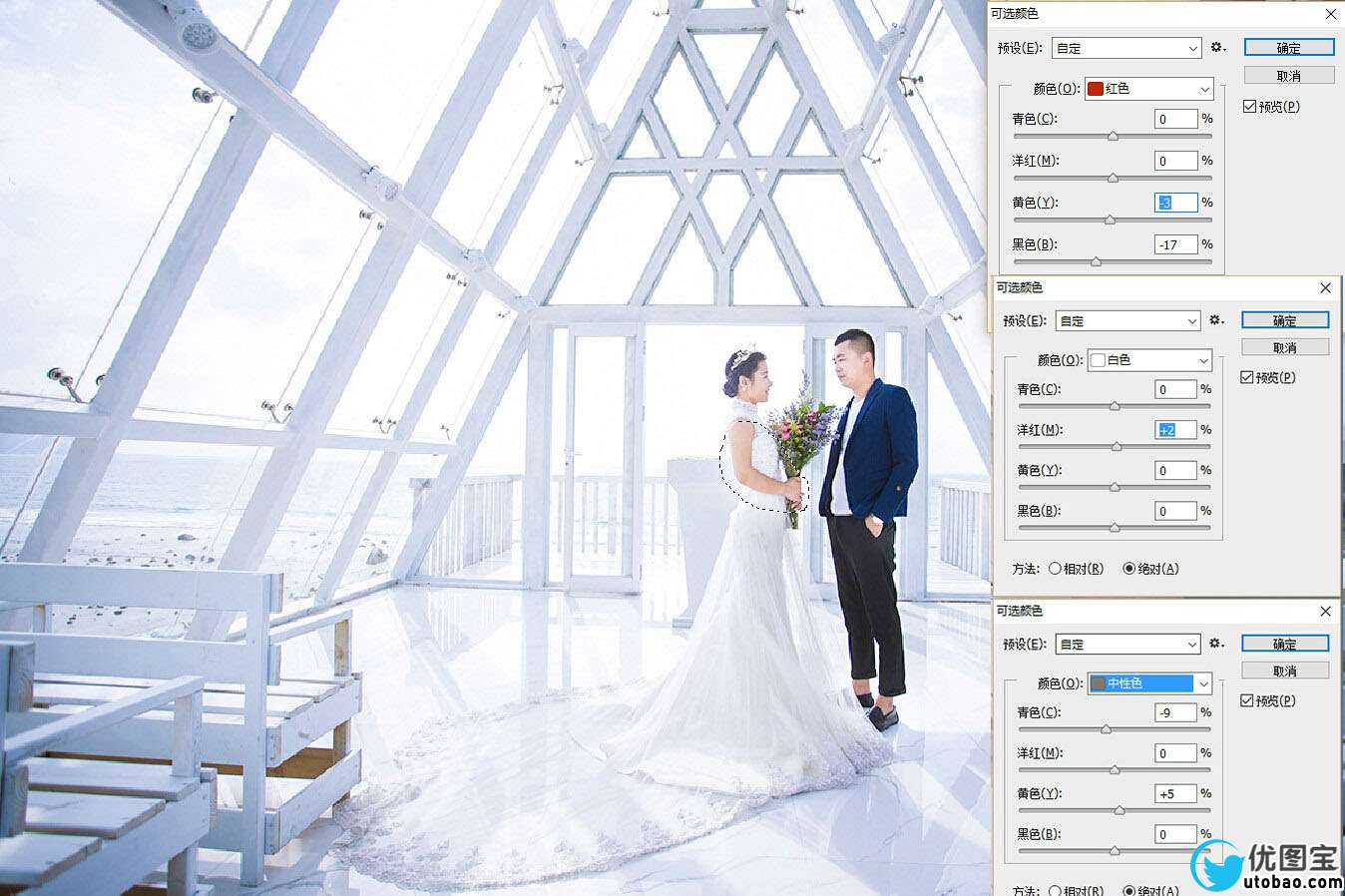Open the 白色 color dropdown
This screenshot has width=1345, height=896.
tap(1148, 360)
